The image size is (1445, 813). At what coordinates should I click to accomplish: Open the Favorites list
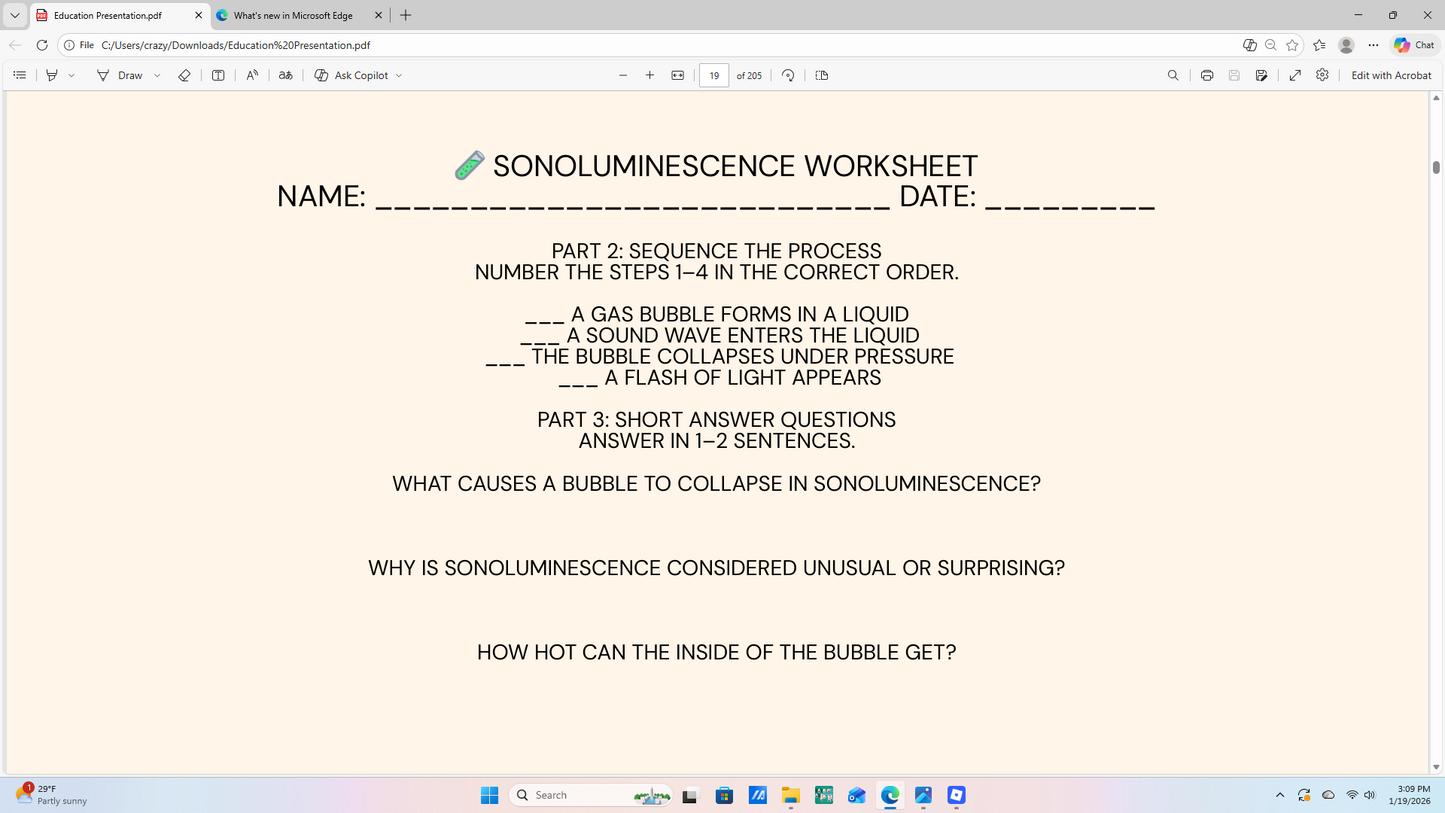pos(1319,45)
